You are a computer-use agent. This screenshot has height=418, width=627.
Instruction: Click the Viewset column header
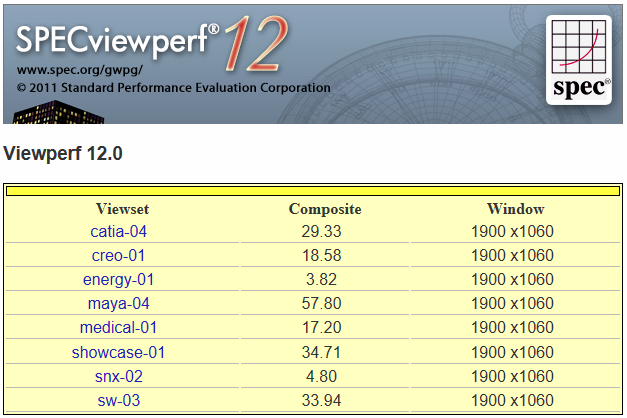pos(122,209)
